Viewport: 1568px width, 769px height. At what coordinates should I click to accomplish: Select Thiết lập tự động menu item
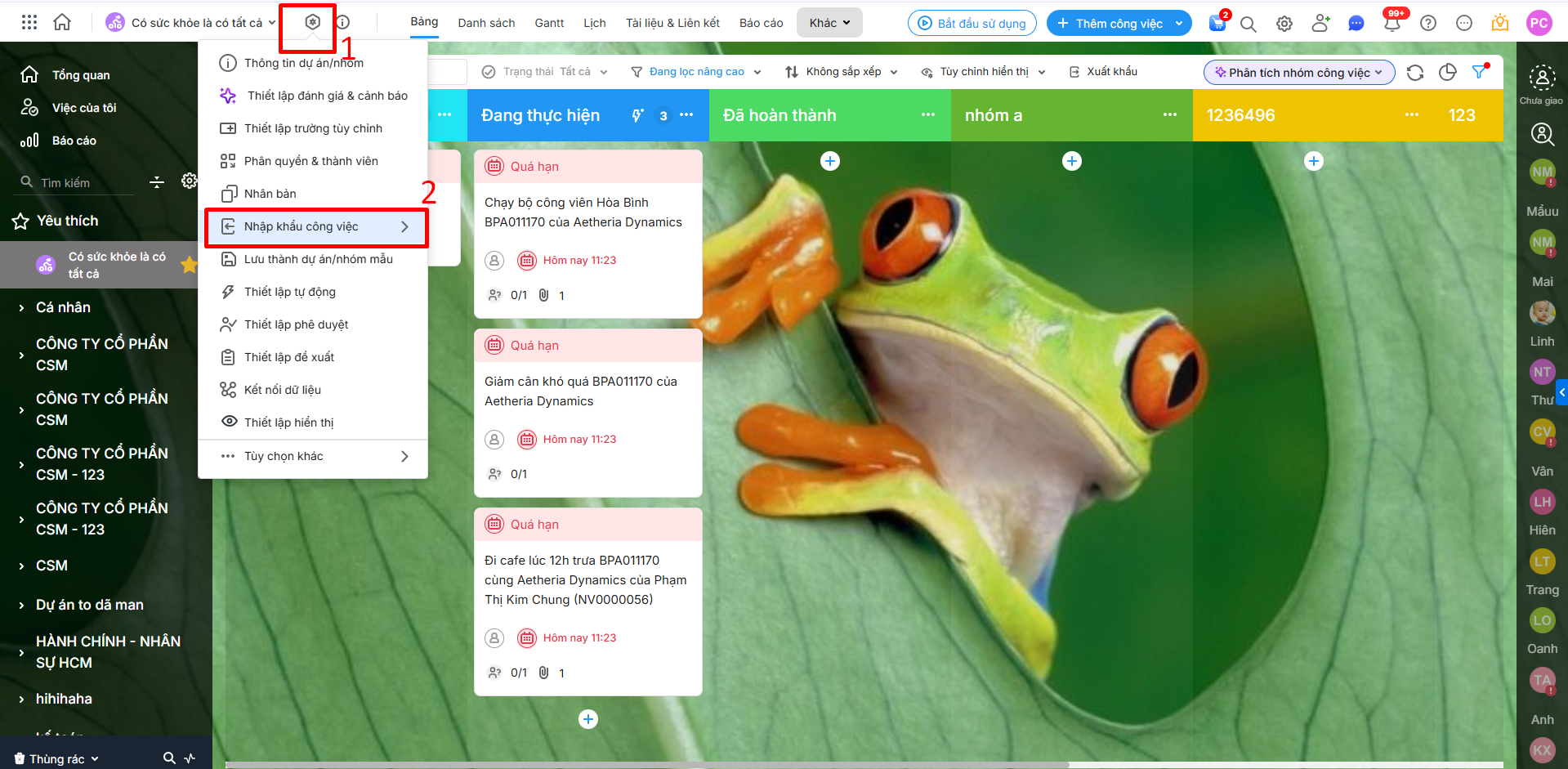[x=313, y=292]
